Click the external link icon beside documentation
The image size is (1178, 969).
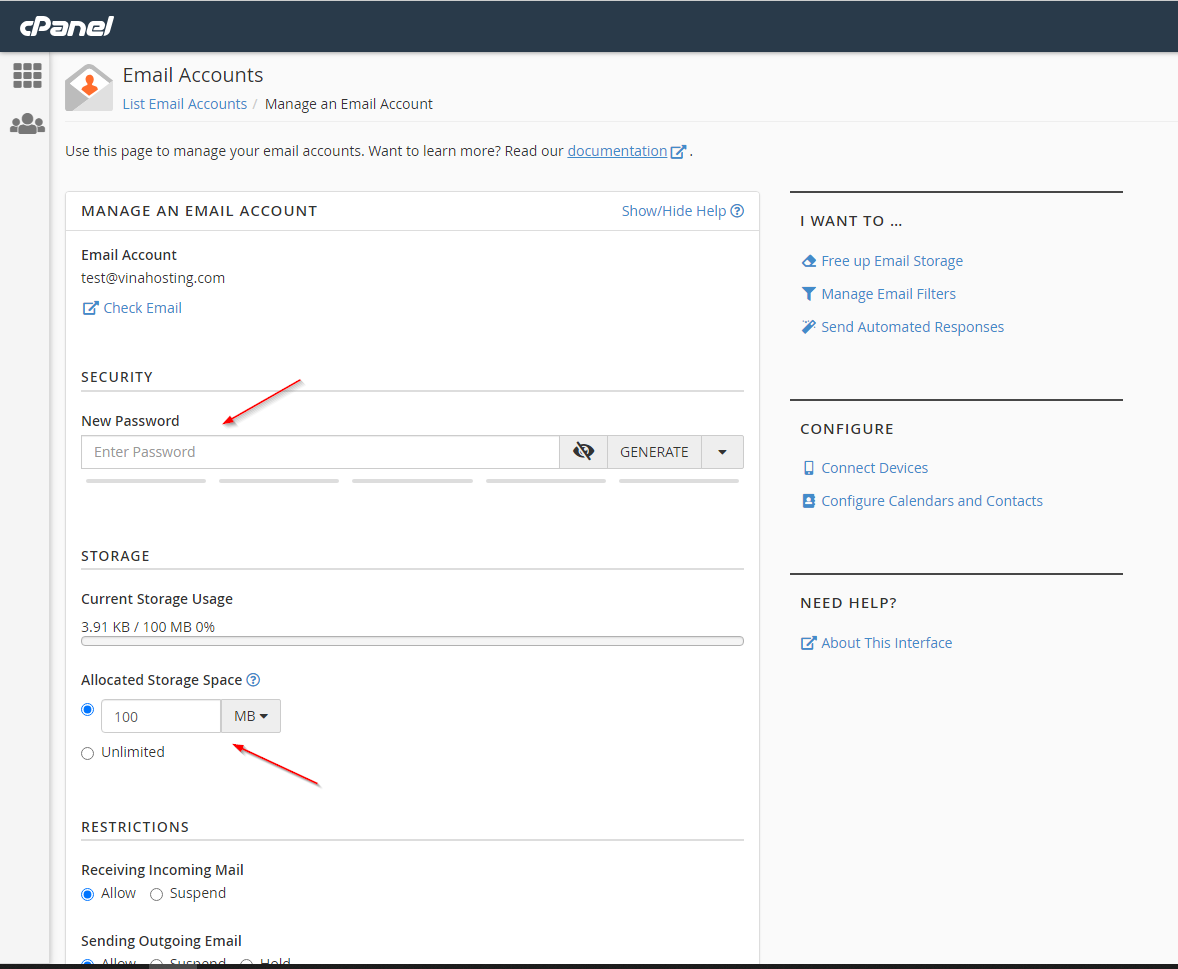pos(678,152)
